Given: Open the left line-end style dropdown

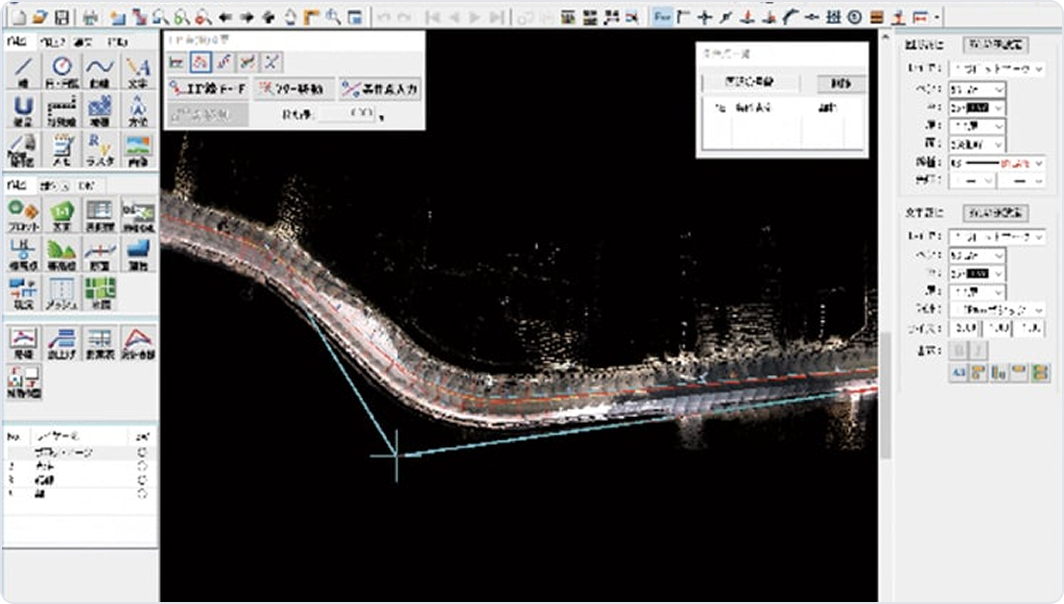Looking at the screenshot, I should click(x=972, y=181).
